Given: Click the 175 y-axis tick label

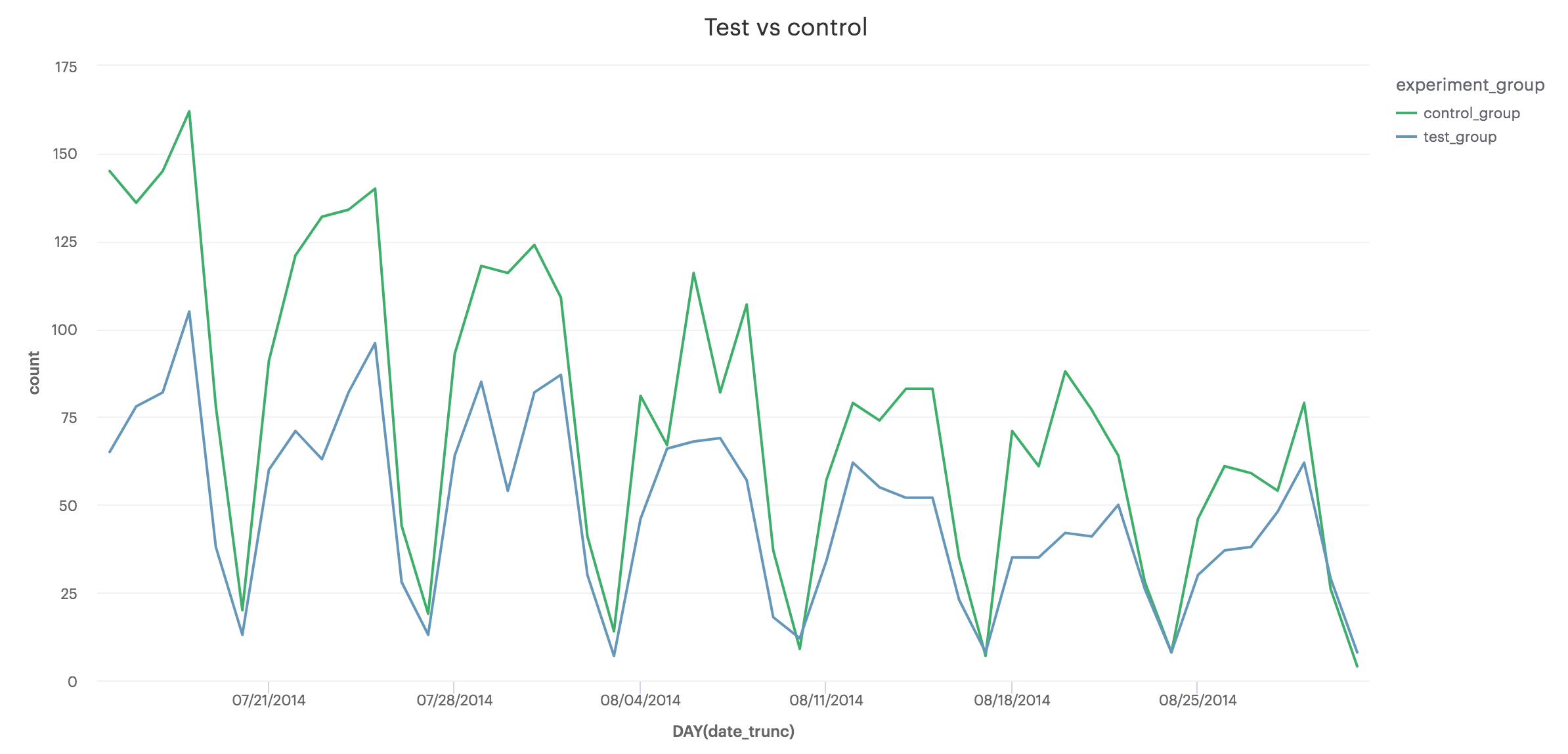Looking at the screenshot, I should [x=66, y=67].
